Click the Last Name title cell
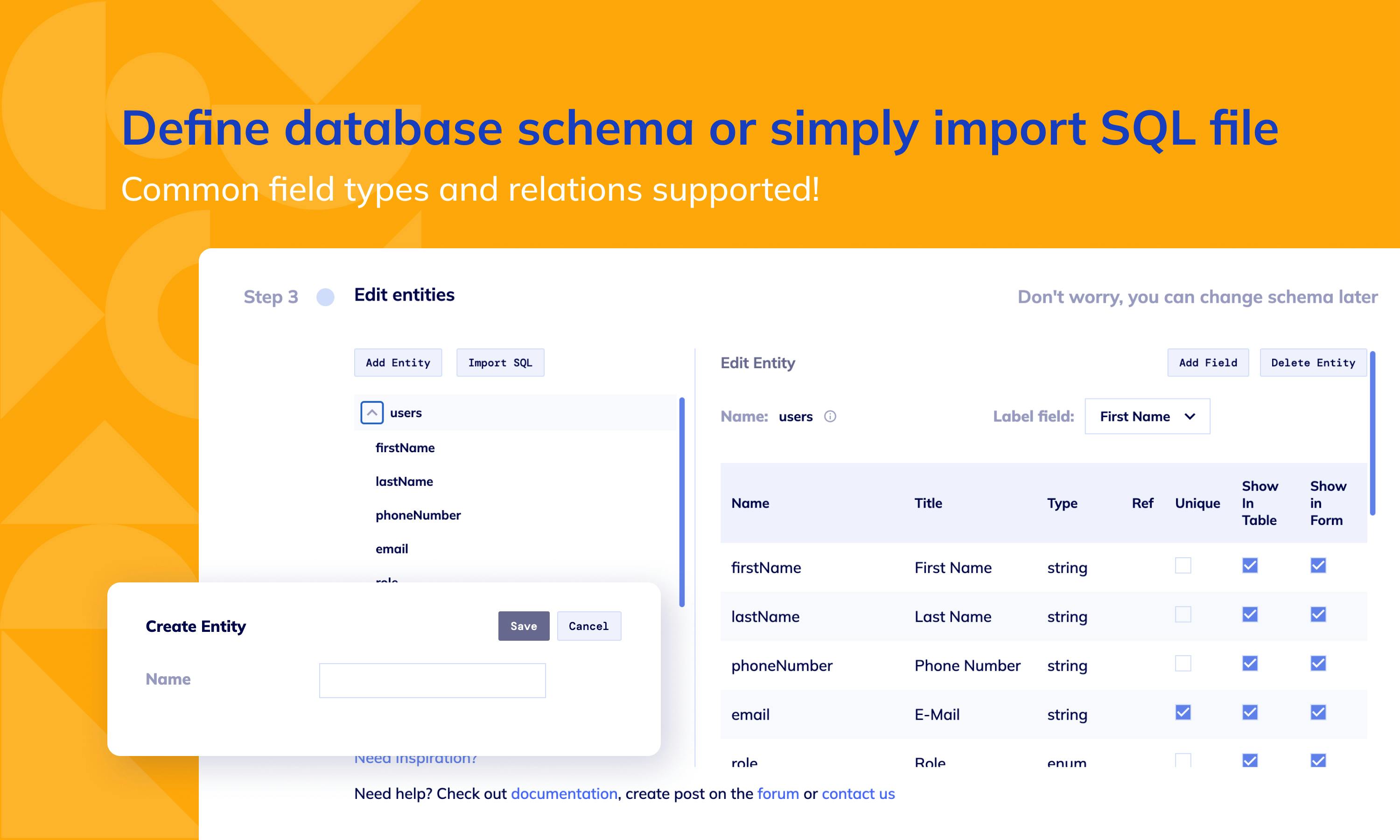 coord(953,616)
